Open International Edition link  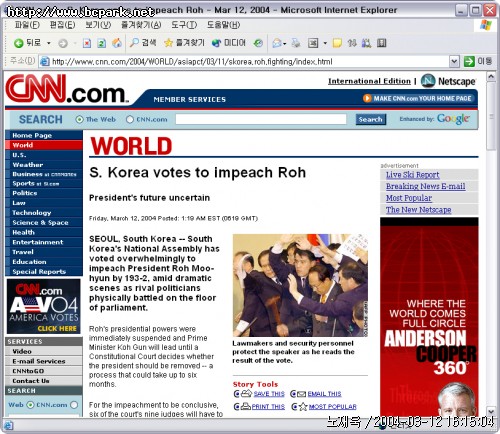click(369, 81)
